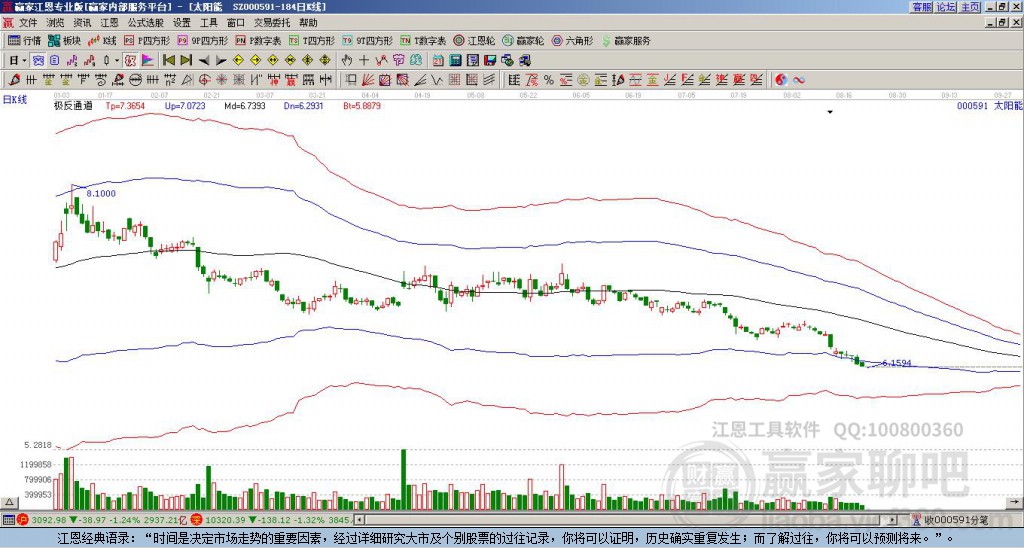The image size is (1024, 548).
Task: Click the infinity wave icon
Action: (x=799, y=80)
